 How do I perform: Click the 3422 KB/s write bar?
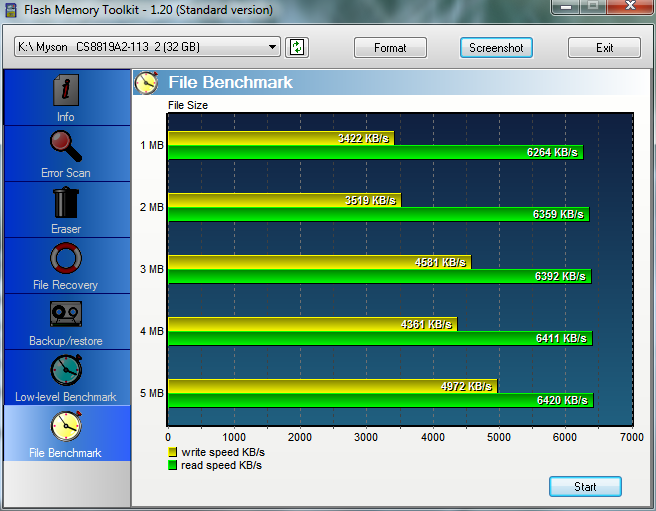[x=281, y=138]
